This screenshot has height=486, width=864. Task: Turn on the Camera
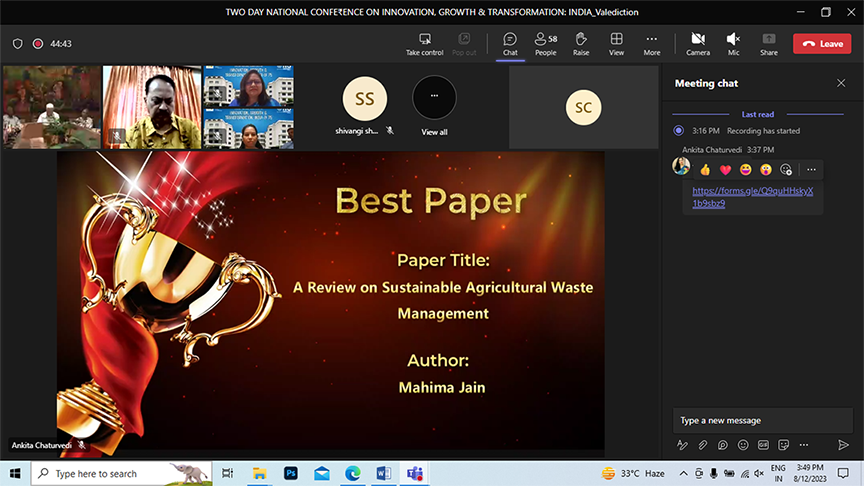tap(697, 43)
